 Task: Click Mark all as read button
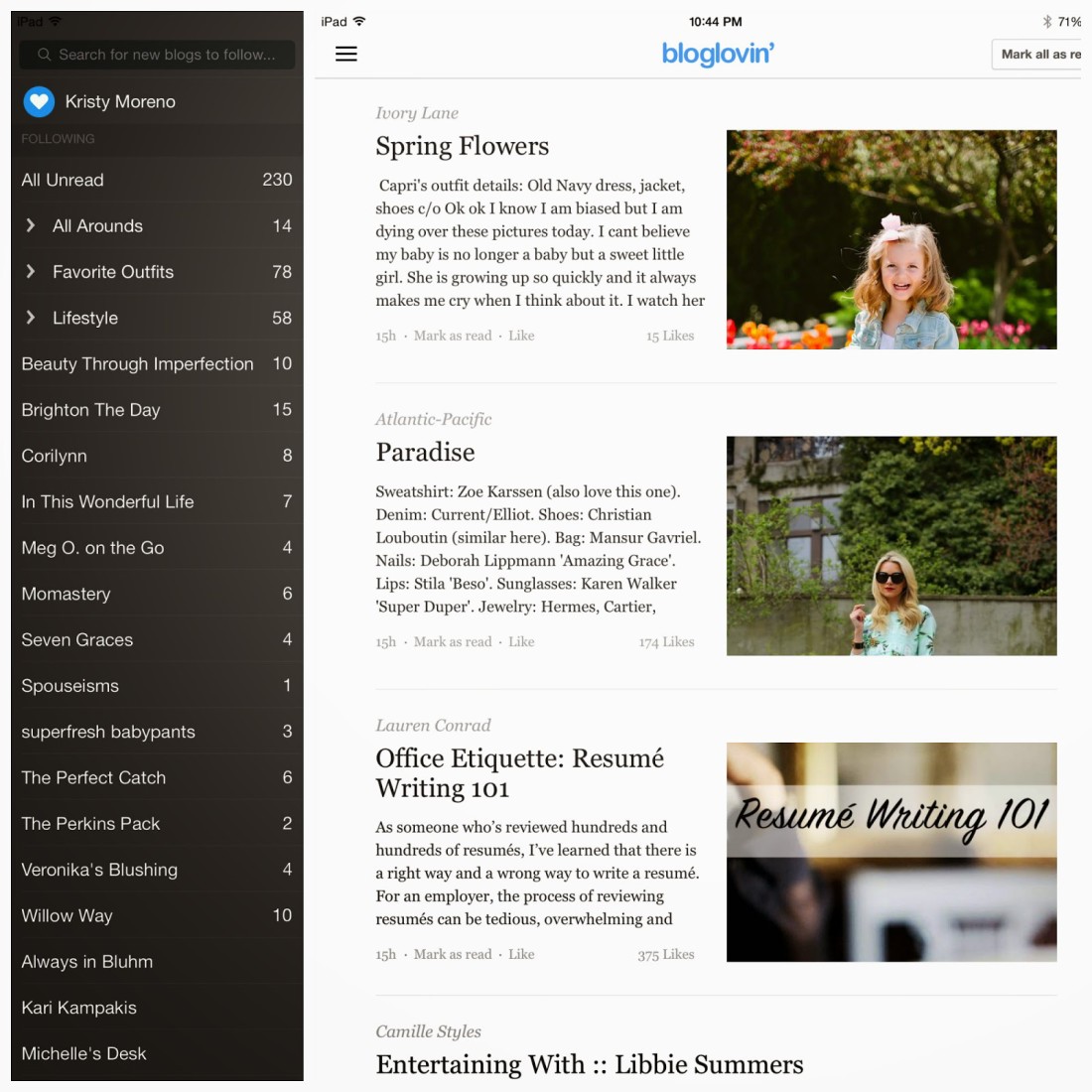click(x=1039, y=55)
